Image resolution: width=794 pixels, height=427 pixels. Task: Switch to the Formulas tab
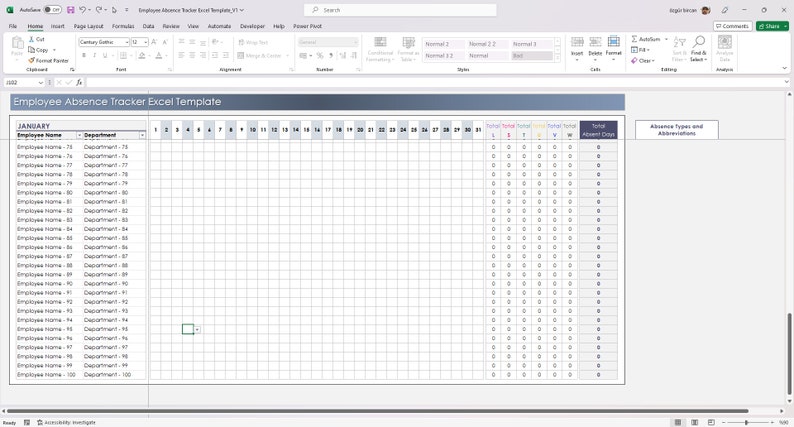123,26
